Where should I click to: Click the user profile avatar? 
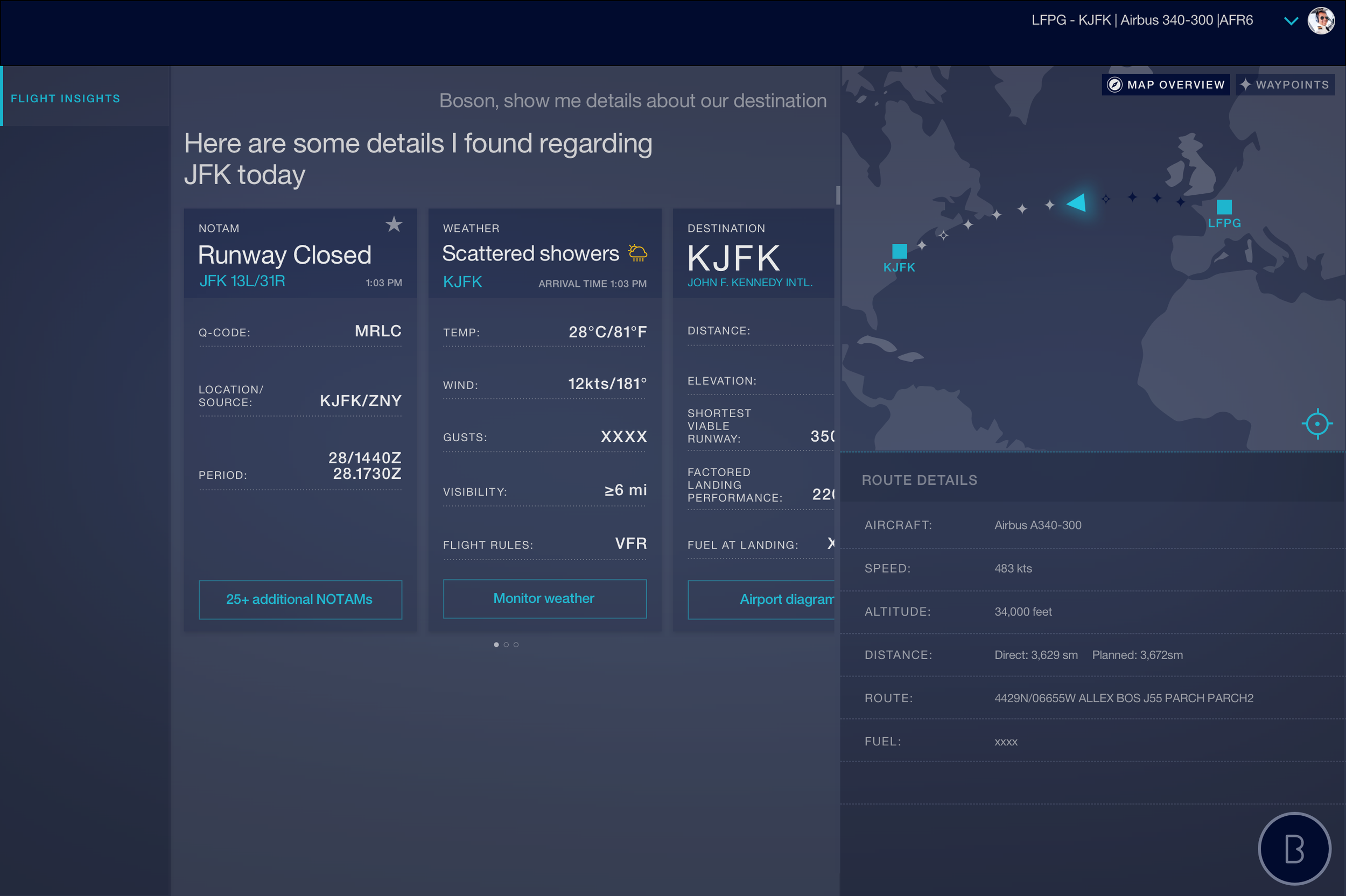[1321, 20]
